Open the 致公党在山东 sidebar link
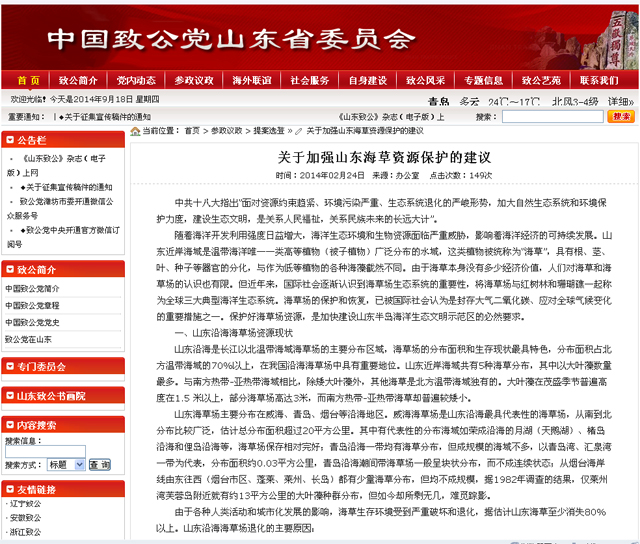 click(28, 339)
